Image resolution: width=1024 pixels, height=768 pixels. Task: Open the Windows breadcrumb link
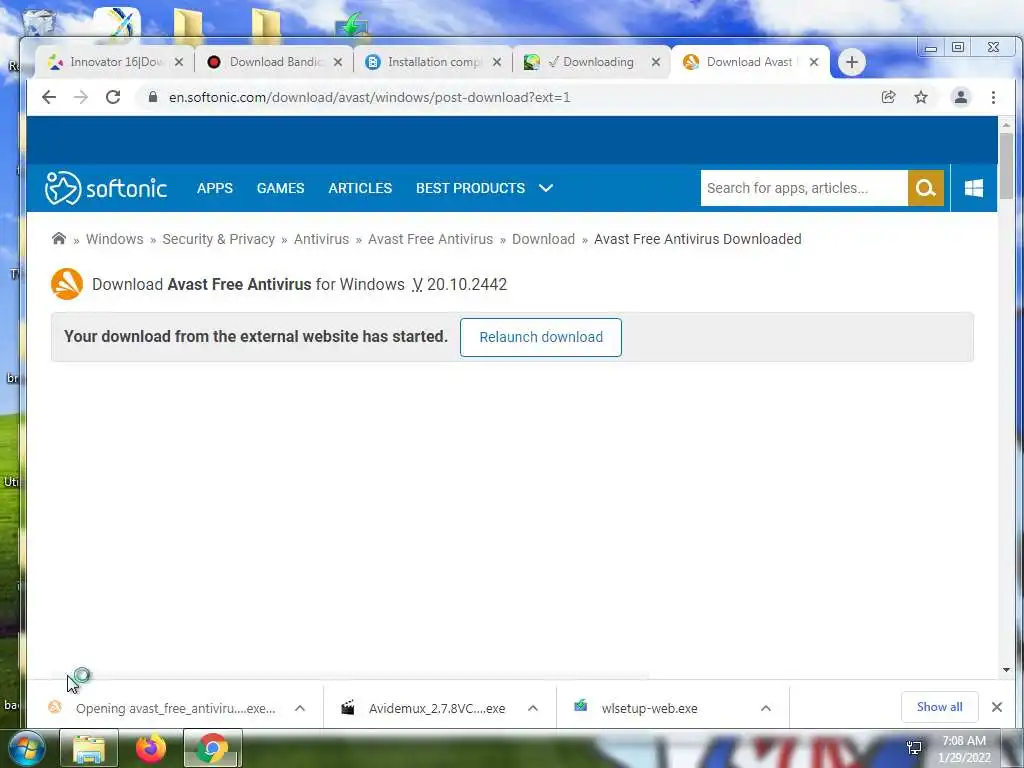(x=114, y=239)
